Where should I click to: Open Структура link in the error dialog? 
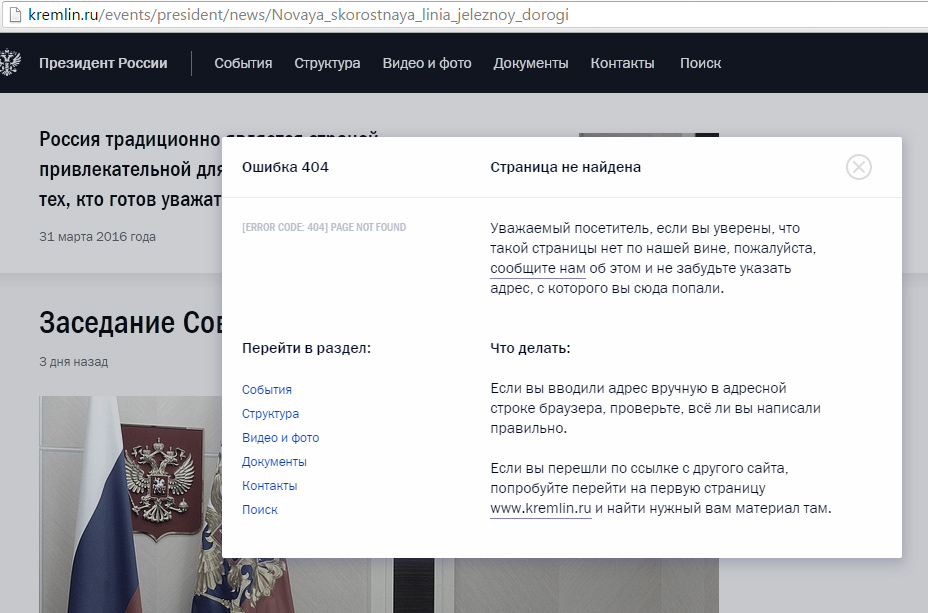click(270, 414)
